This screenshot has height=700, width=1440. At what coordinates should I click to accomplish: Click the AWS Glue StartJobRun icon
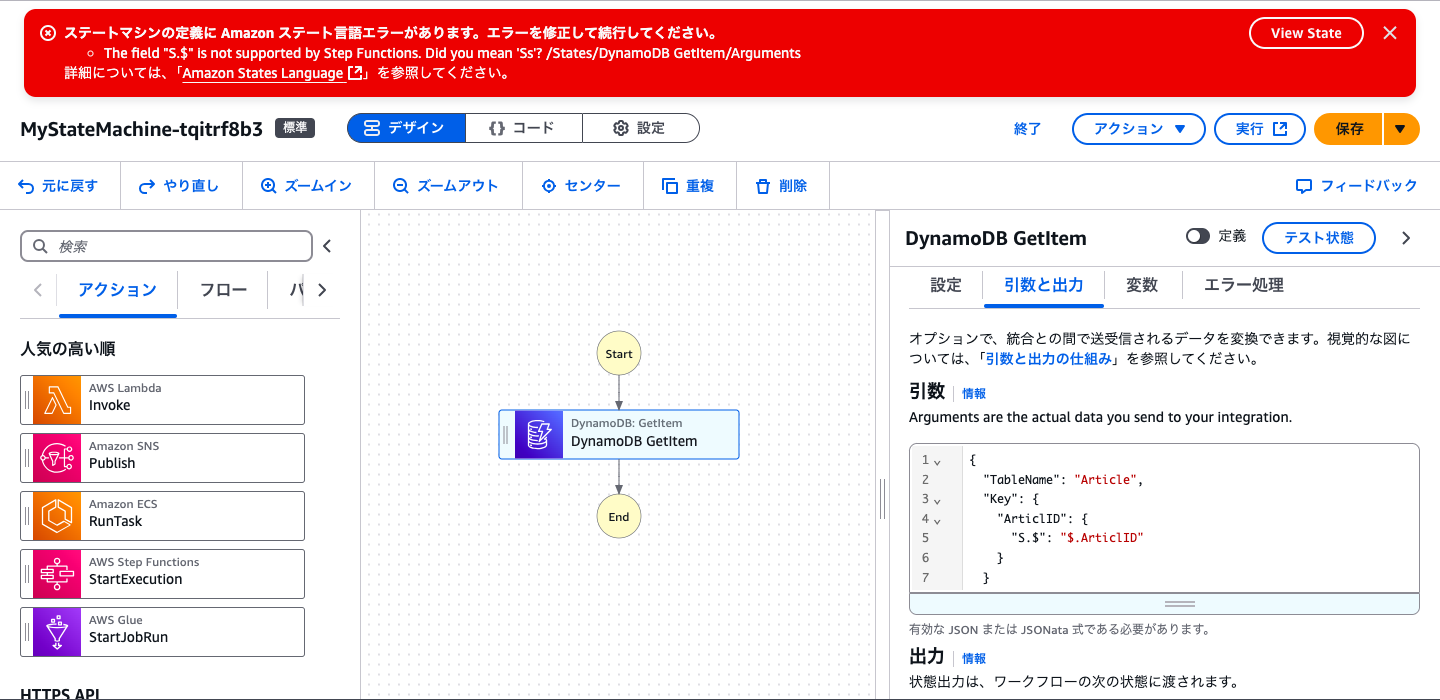57,632
